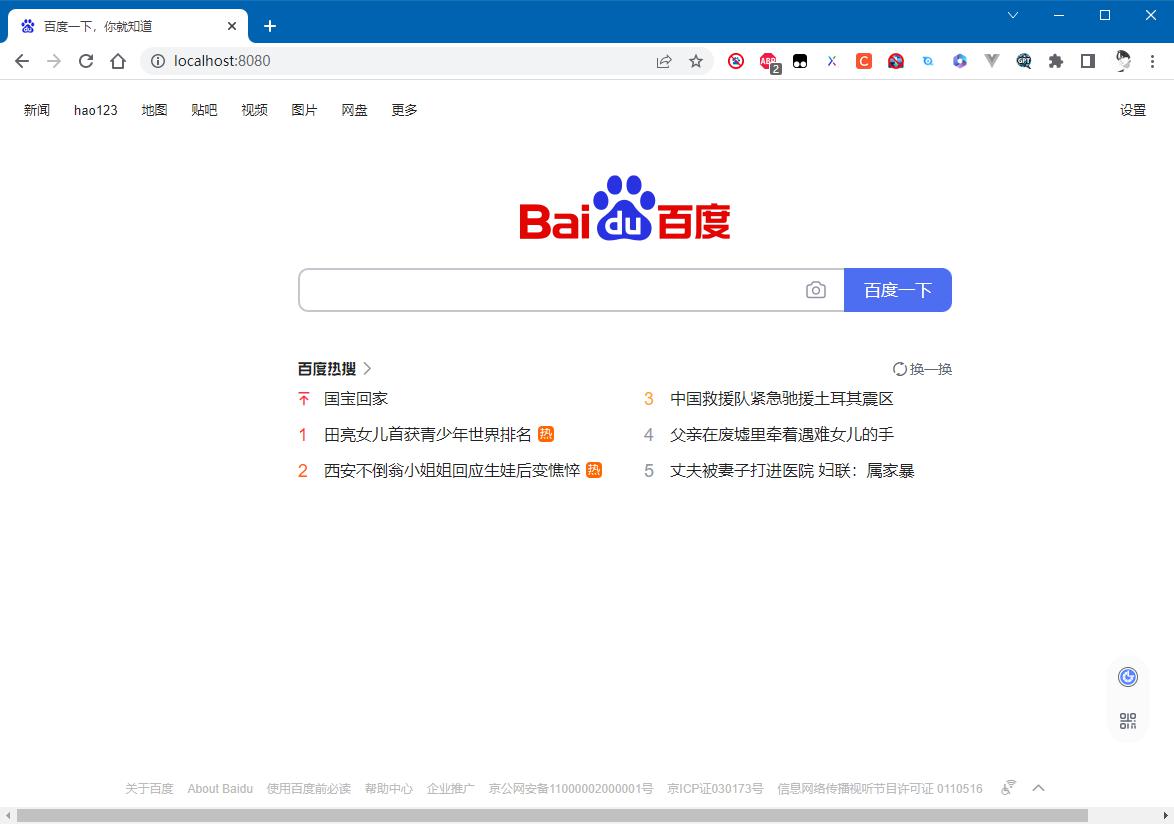Open the 视频 nav link
Image resolution: width=1174 pixels, height=824 pixels.
pyautogui.click(x=255, y=110)
